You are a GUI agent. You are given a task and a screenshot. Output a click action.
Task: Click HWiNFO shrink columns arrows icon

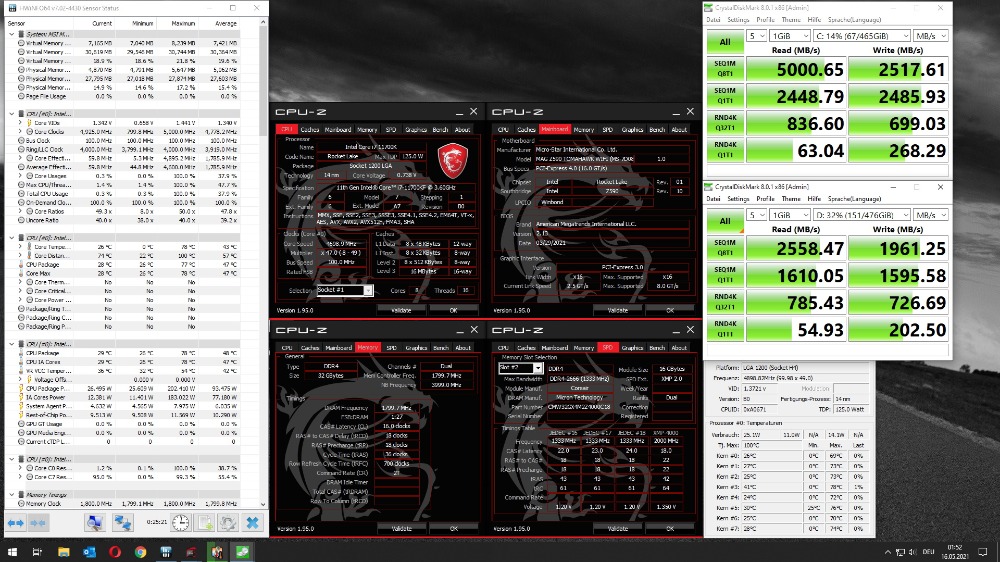coord(38,523)
